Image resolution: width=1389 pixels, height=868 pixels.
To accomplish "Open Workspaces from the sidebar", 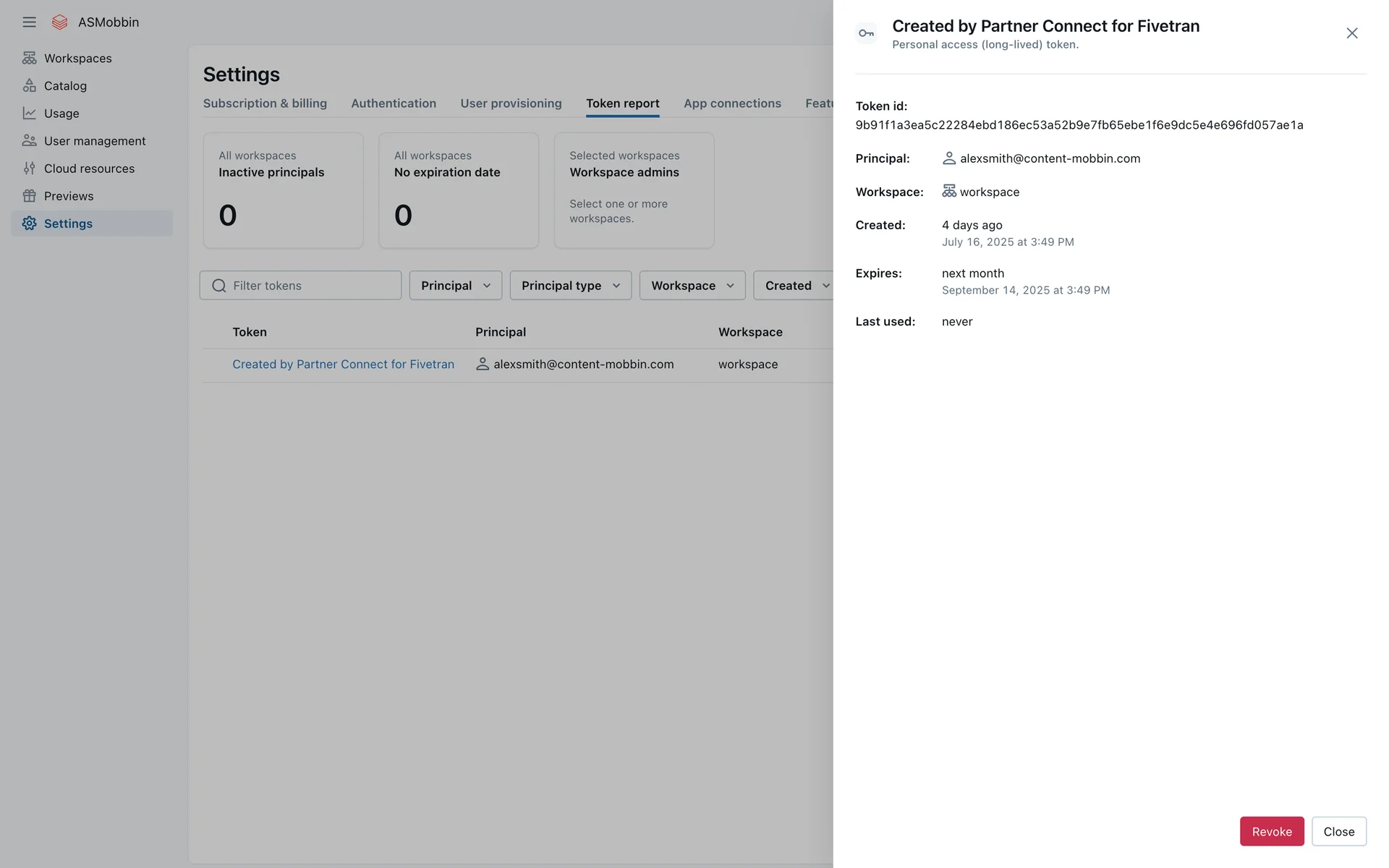I will click(x=77, y=59).
